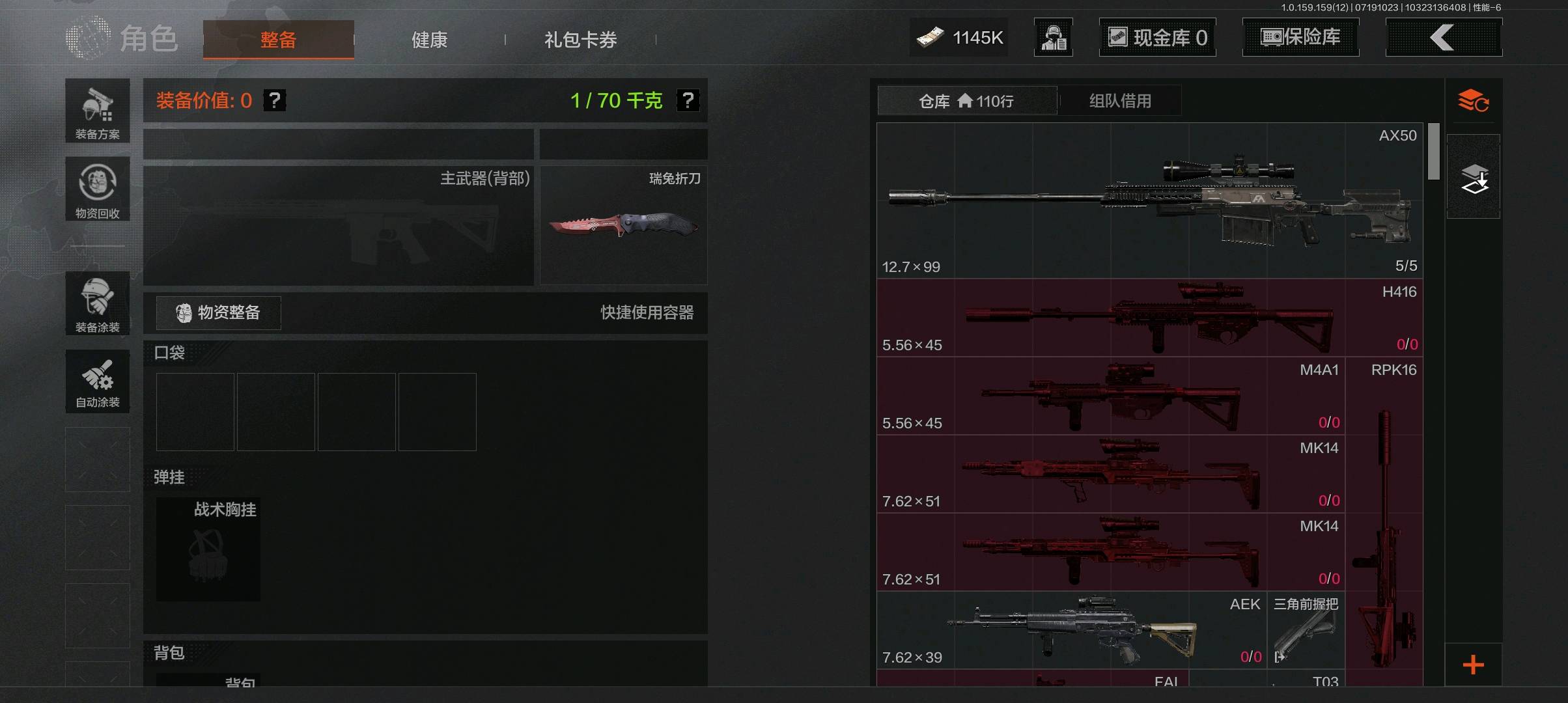
Task: Switch to the 礼包卡券 tab
Action: pos(580,40)
